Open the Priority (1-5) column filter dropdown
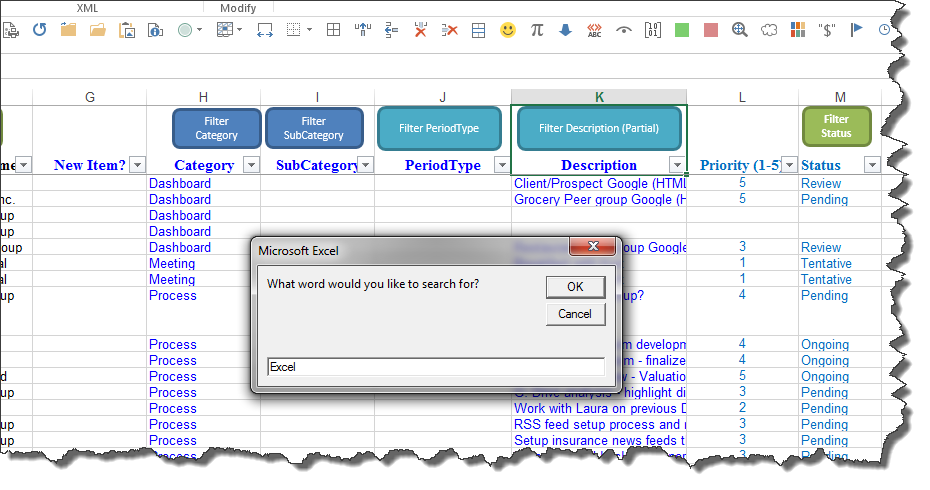Screen dimensions: 930x490 789,164
